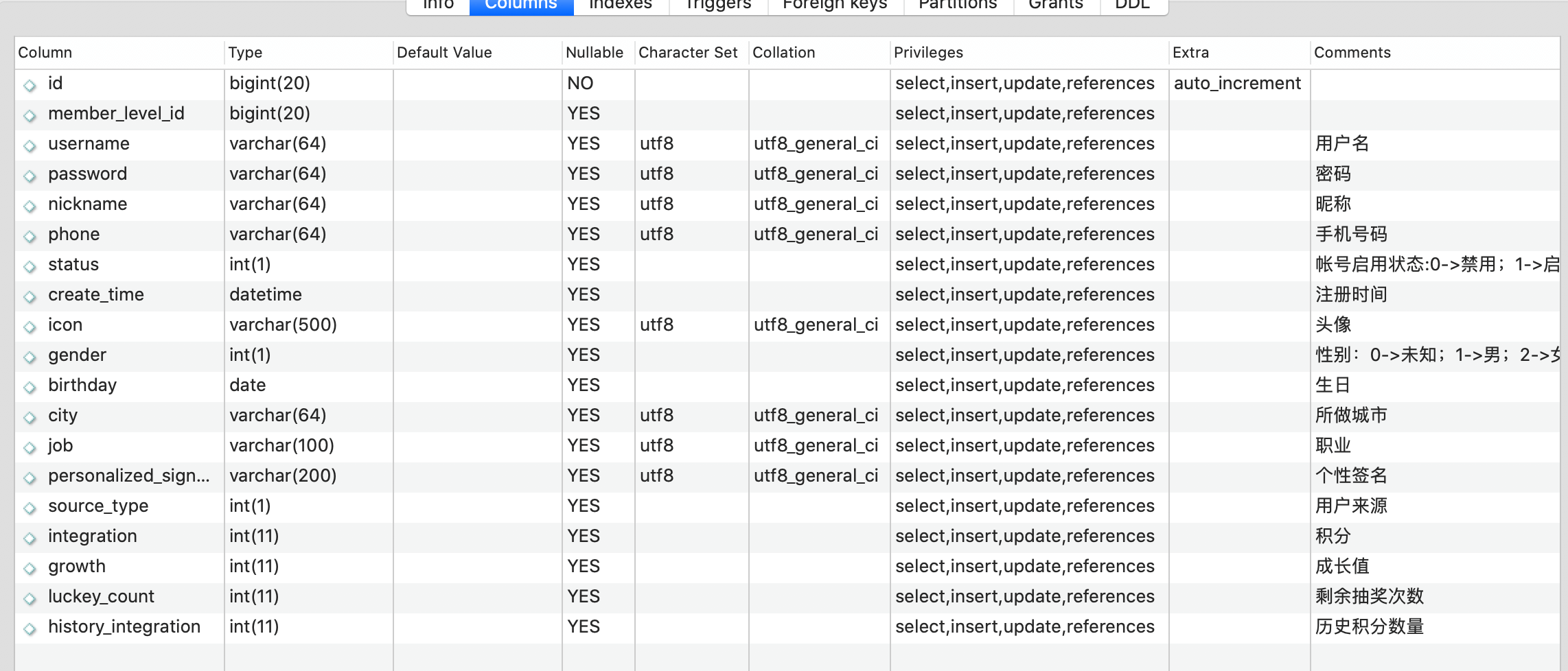This screenshot has height=671, width=1568.
Task: Select the auto_increment extra cell
Action: 1237,84
